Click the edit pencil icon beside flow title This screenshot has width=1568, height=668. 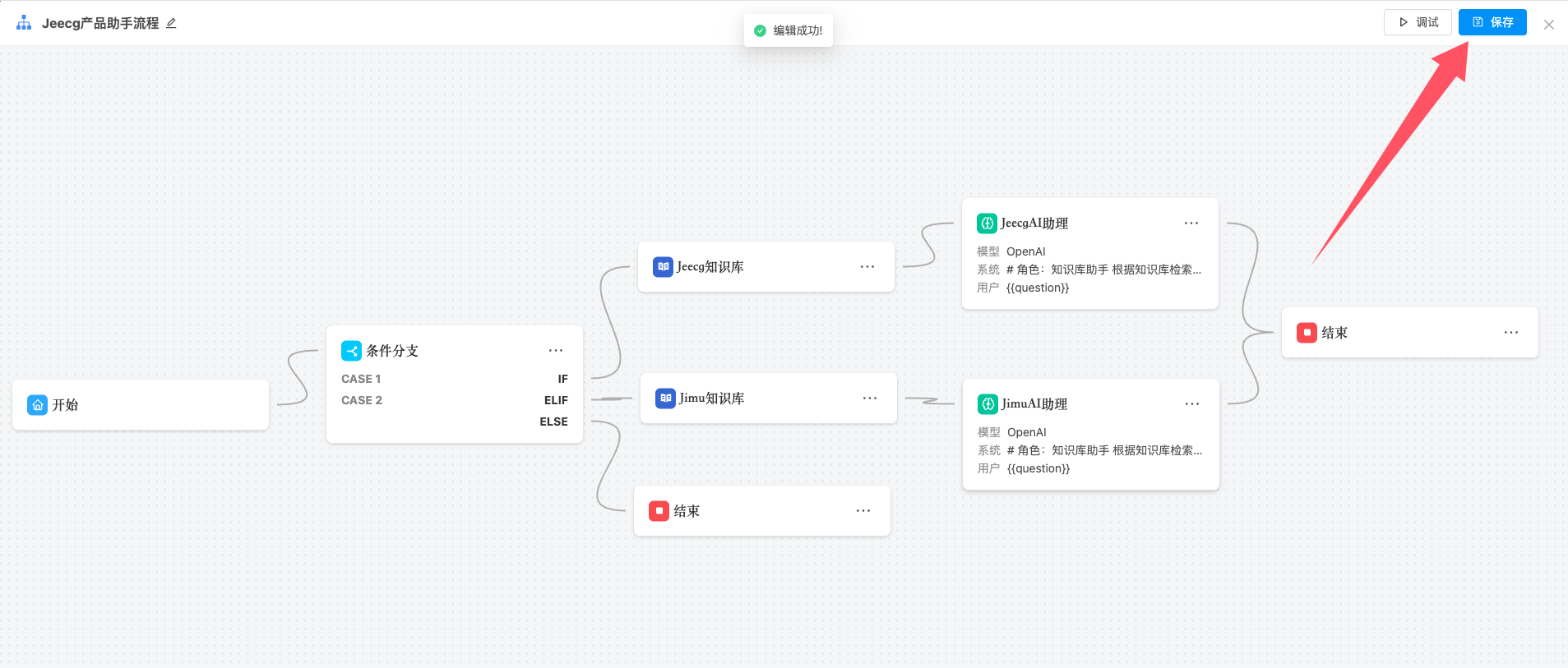(x=171, y=23)
